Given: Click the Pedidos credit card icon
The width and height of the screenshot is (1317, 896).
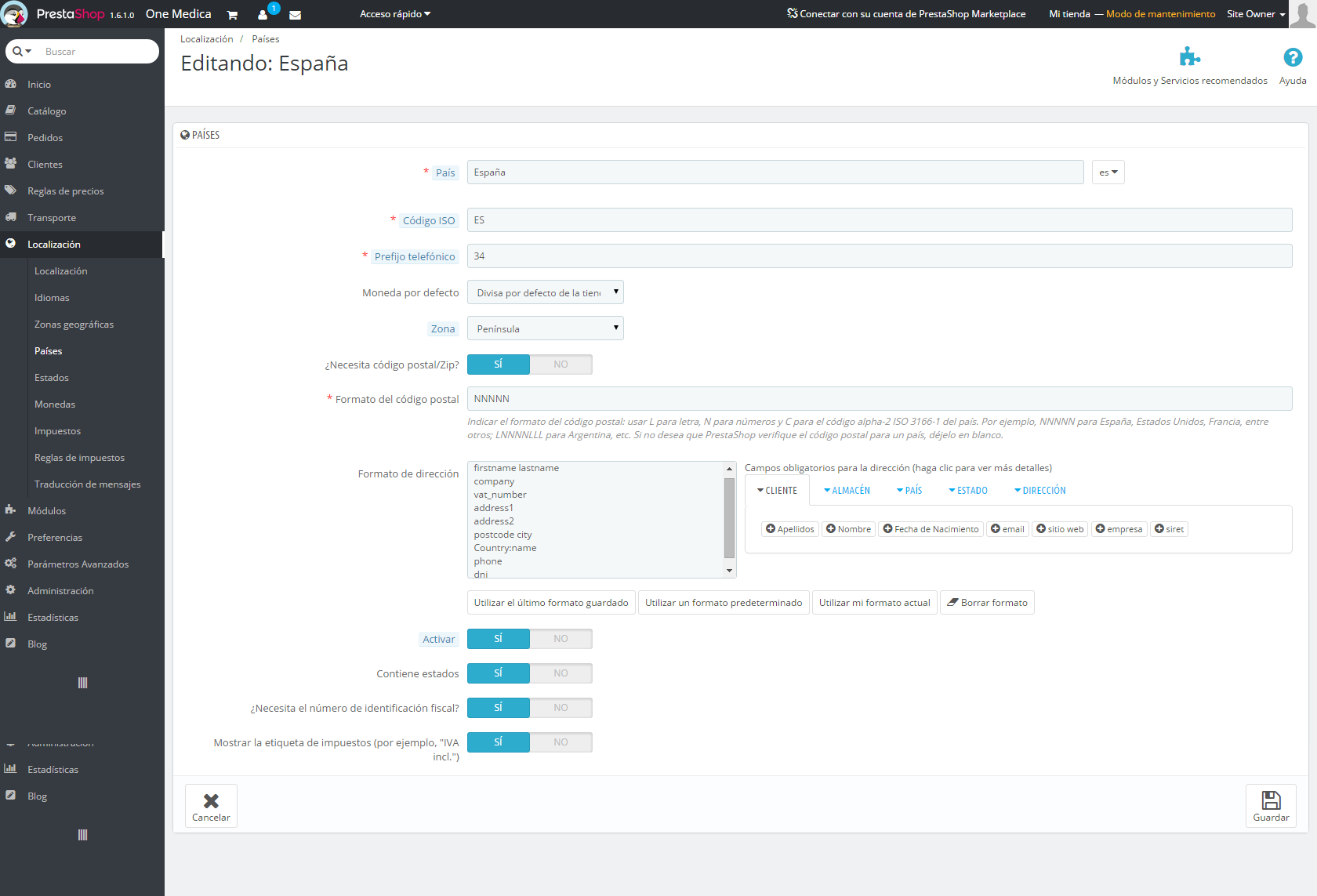Looking at the screenshot, I should pyautogui.click(x=11, y=137).
